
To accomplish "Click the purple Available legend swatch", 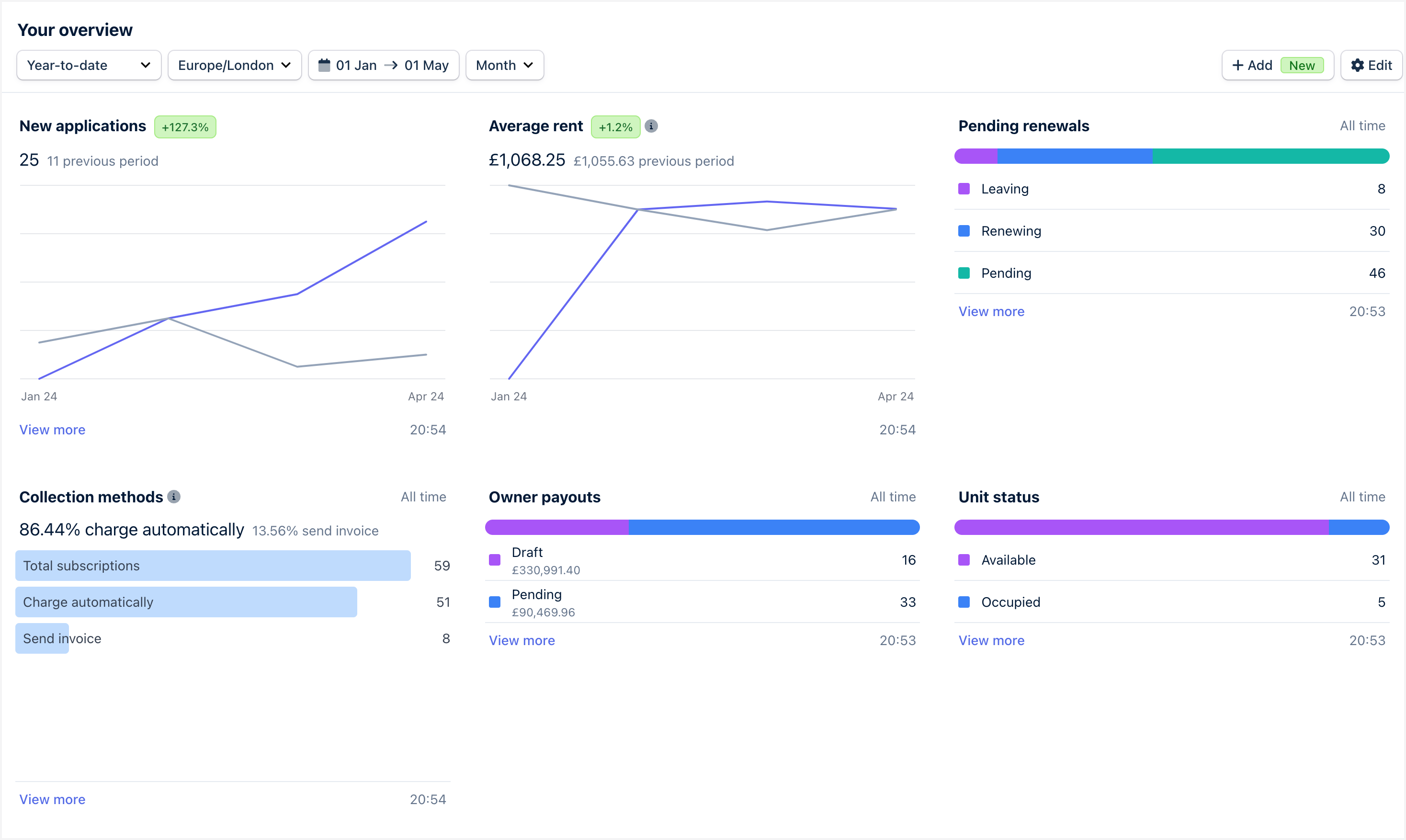I will point(964,560).
